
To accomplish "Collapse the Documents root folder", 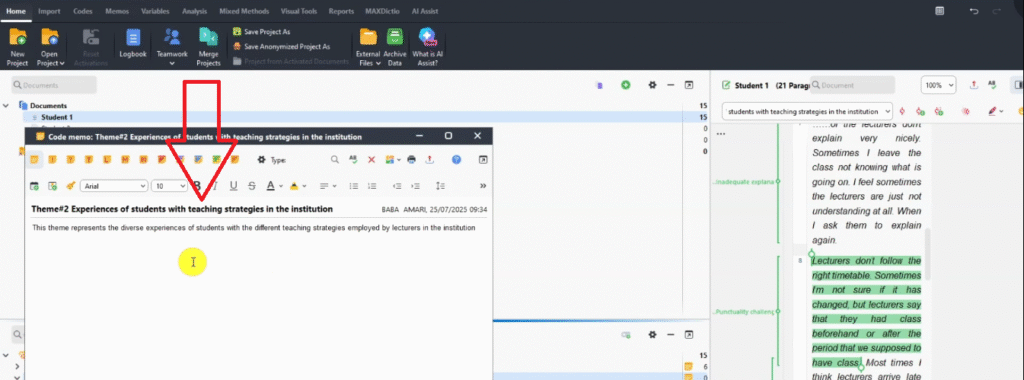I will click(x=6, y=105).
